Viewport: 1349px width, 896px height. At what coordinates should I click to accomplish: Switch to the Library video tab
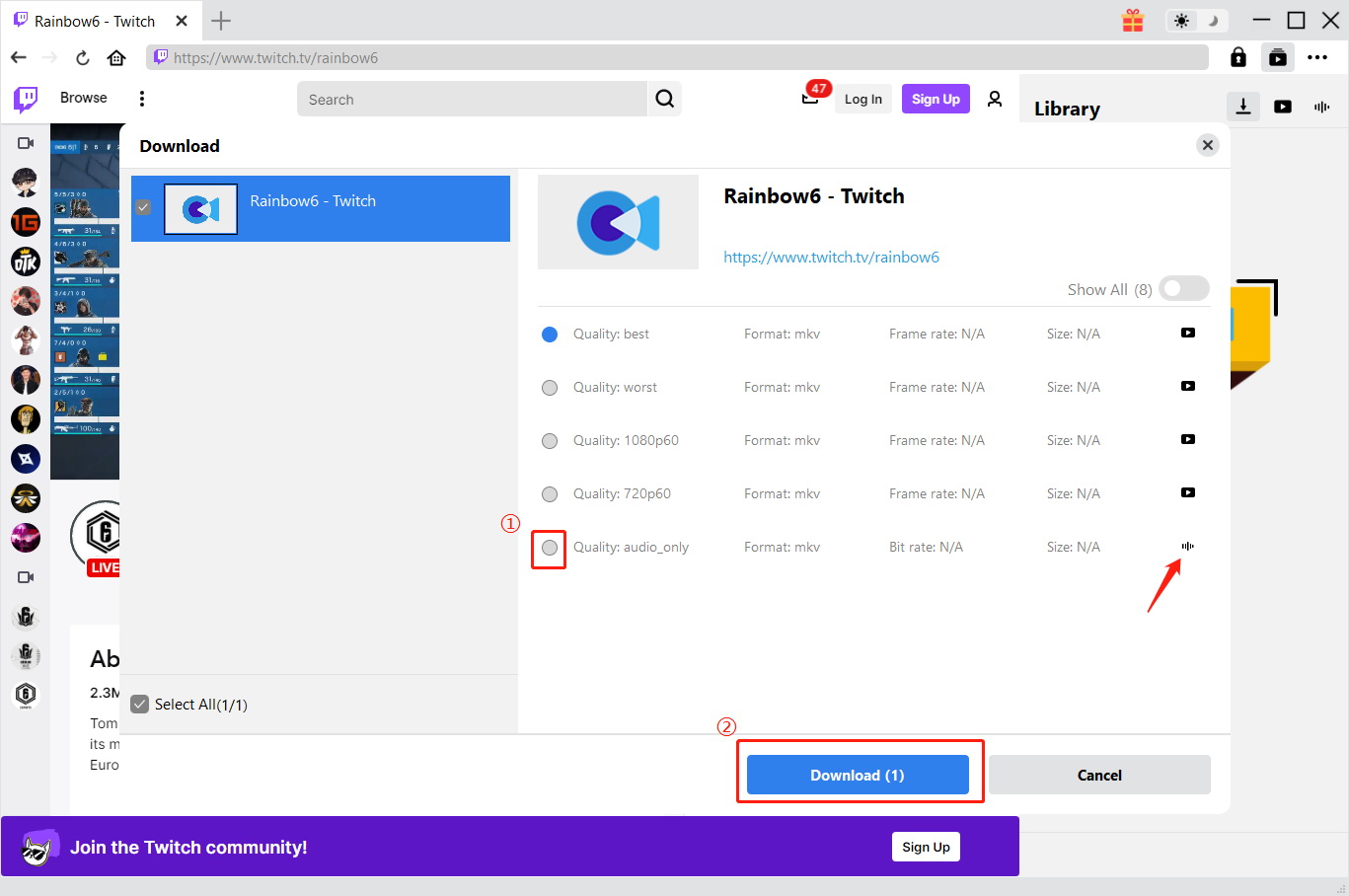pos(1283,107)
